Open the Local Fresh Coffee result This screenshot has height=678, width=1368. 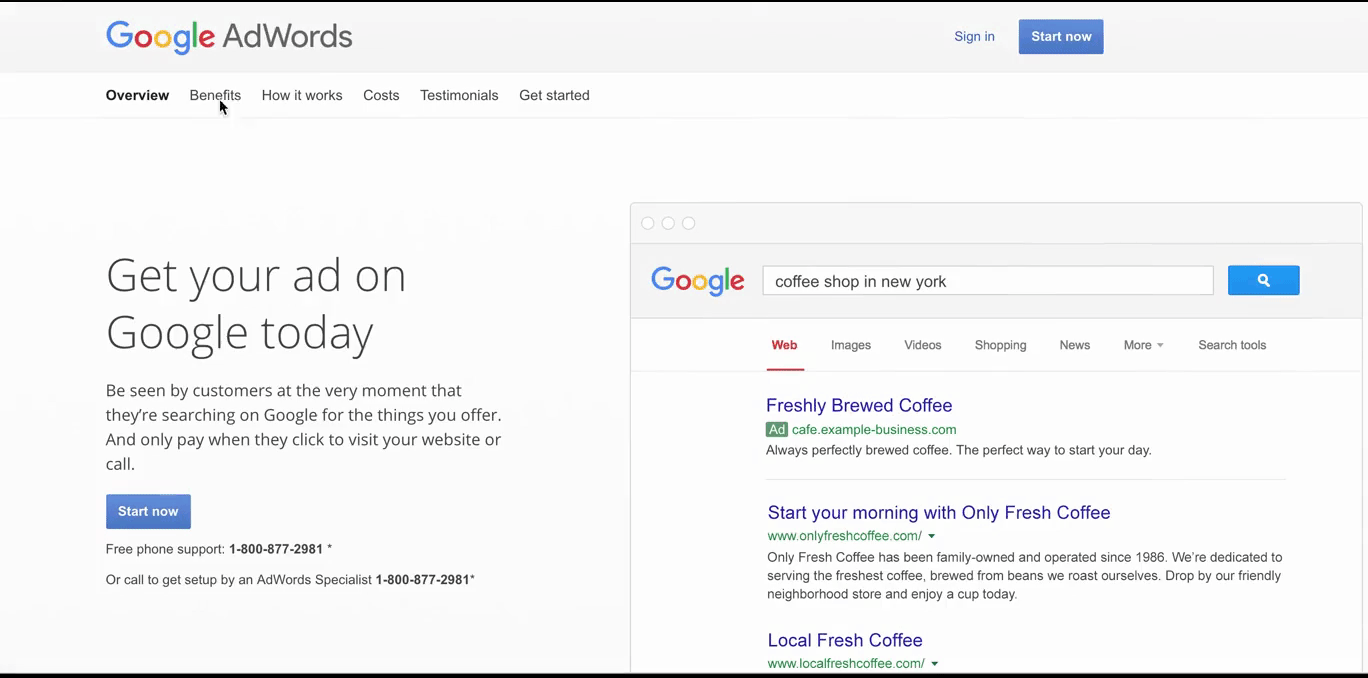tap(845, 640)
